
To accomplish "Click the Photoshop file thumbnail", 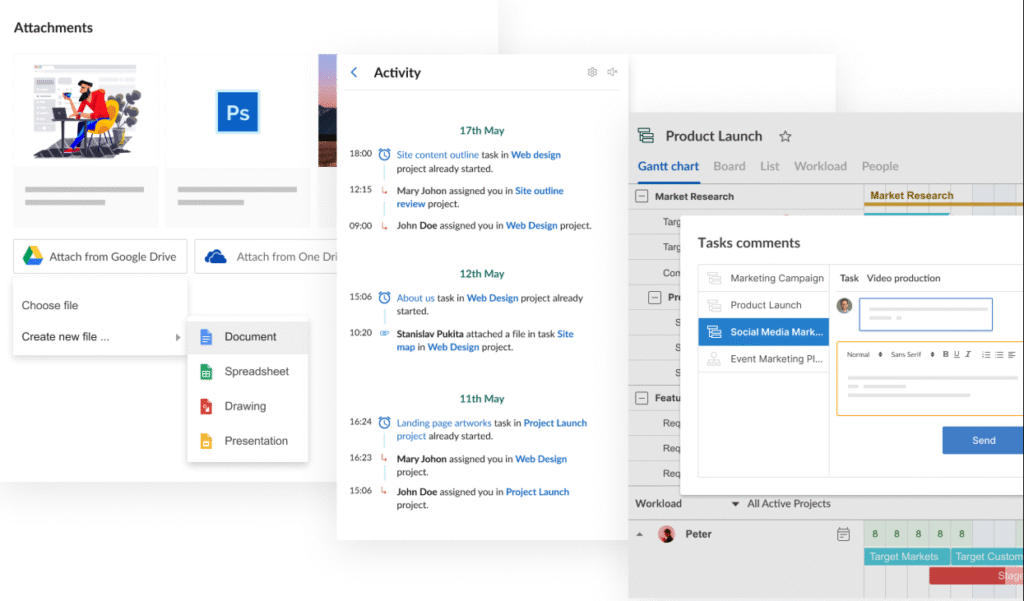I will [x=238, y=112].
